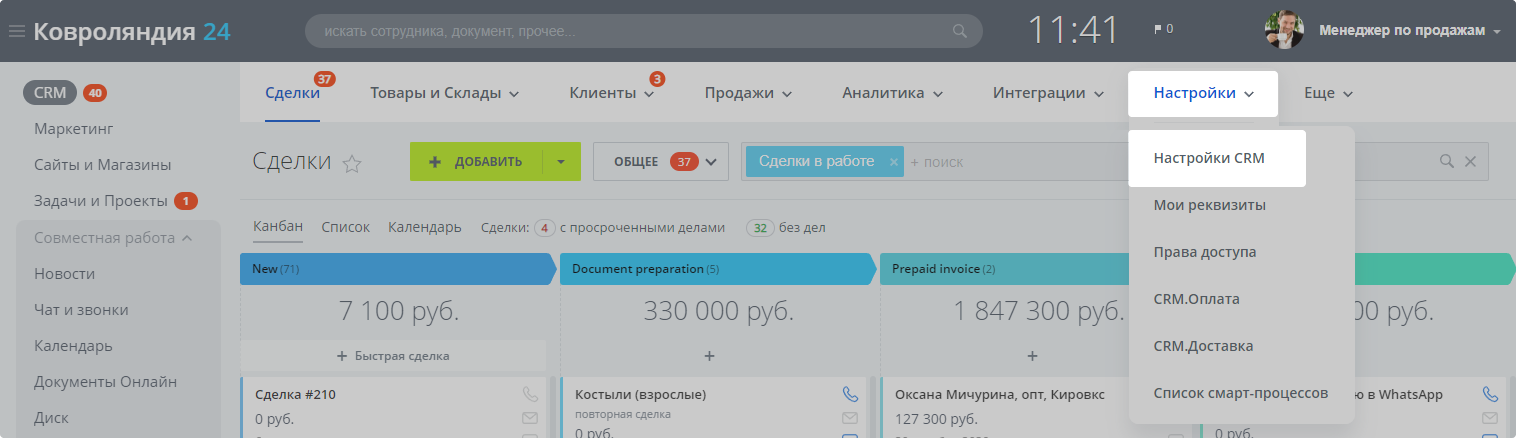Image resolution: width=1516 pixels, height=438 pixels.
Task: Switch to the Список view tab
Action: click(x=345, y=227)
